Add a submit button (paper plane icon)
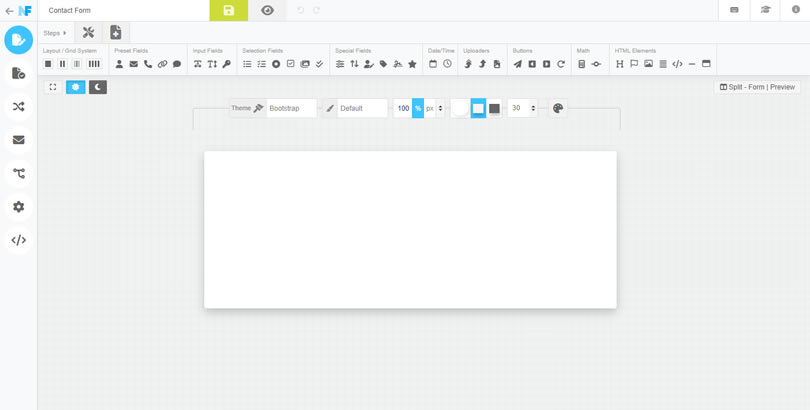Image resolution: width=810 pixels, height=410 pixels. pyautogui.click(x=518, y=64)
